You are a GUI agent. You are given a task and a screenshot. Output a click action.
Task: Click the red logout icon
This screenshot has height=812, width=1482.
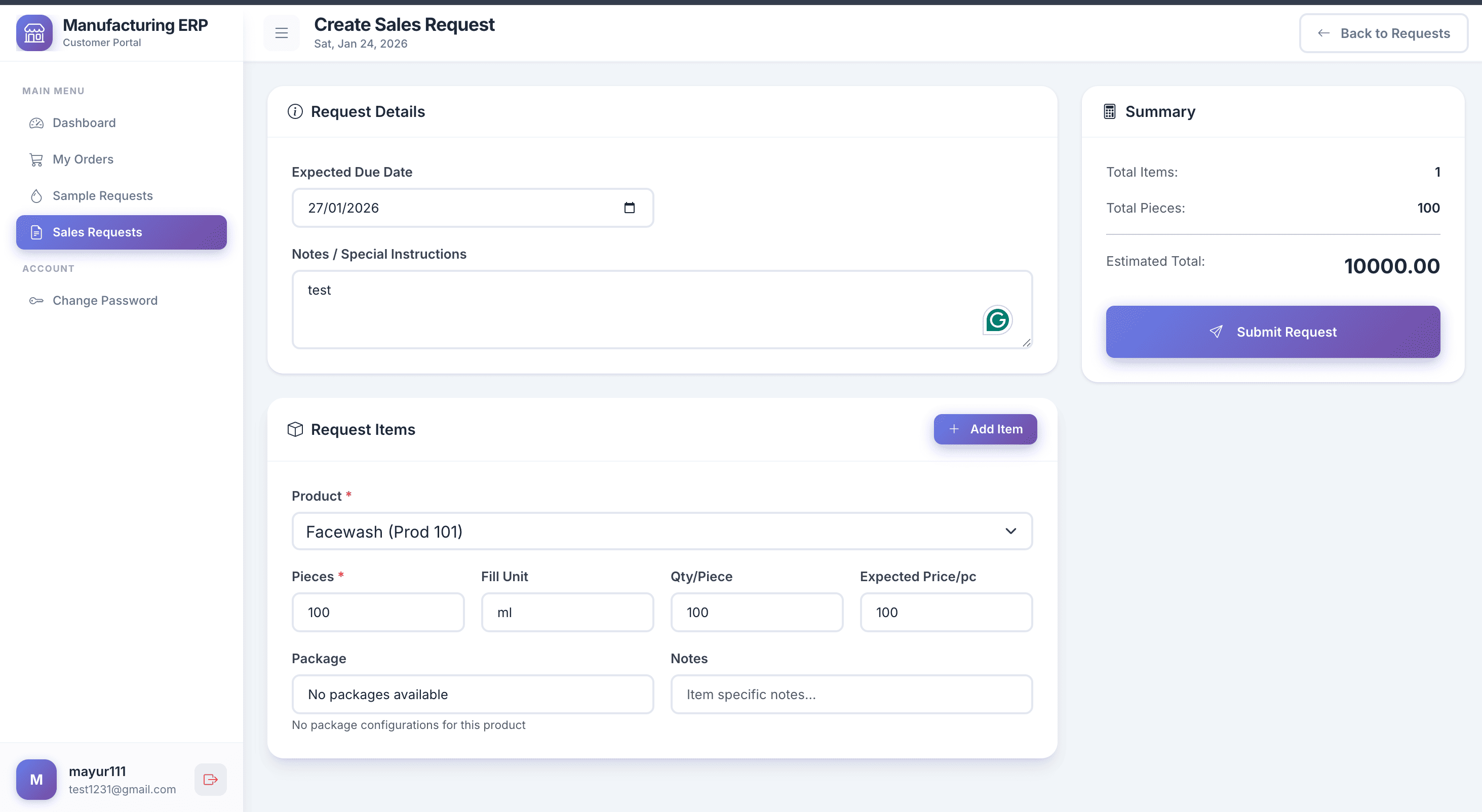[x=211, y=779]
